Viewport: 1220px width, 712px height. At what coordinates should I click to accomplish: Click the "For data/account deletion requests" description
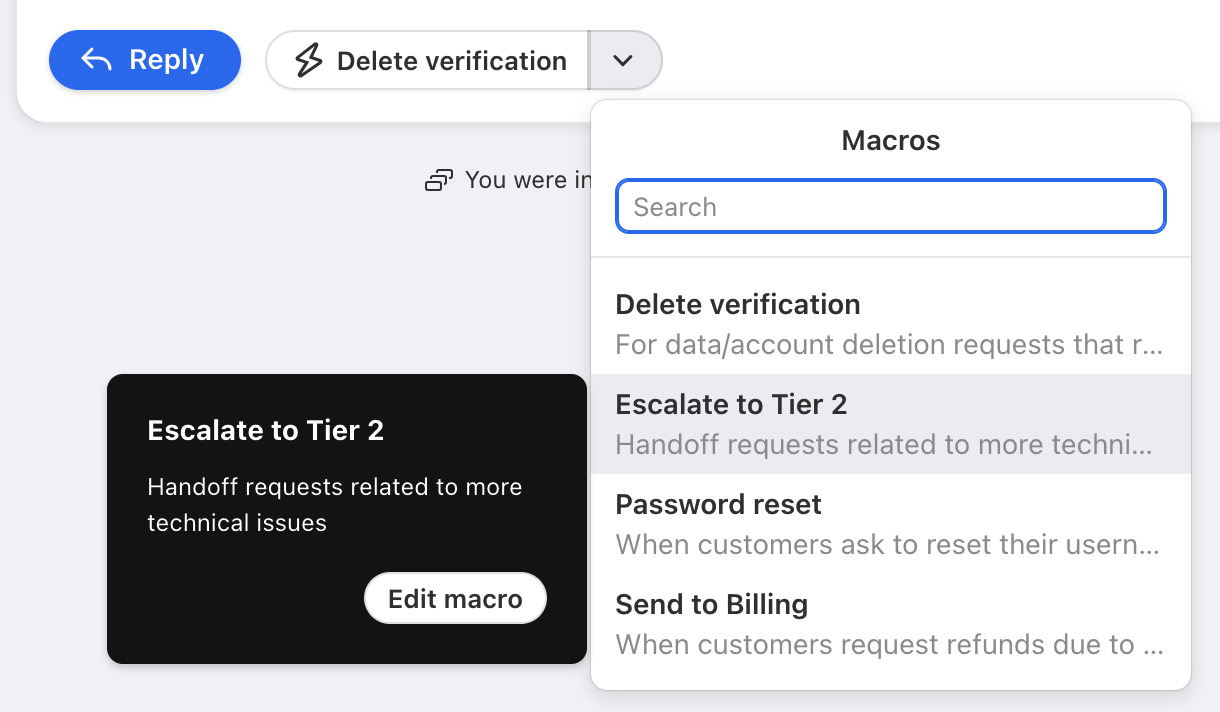[889, 345]
